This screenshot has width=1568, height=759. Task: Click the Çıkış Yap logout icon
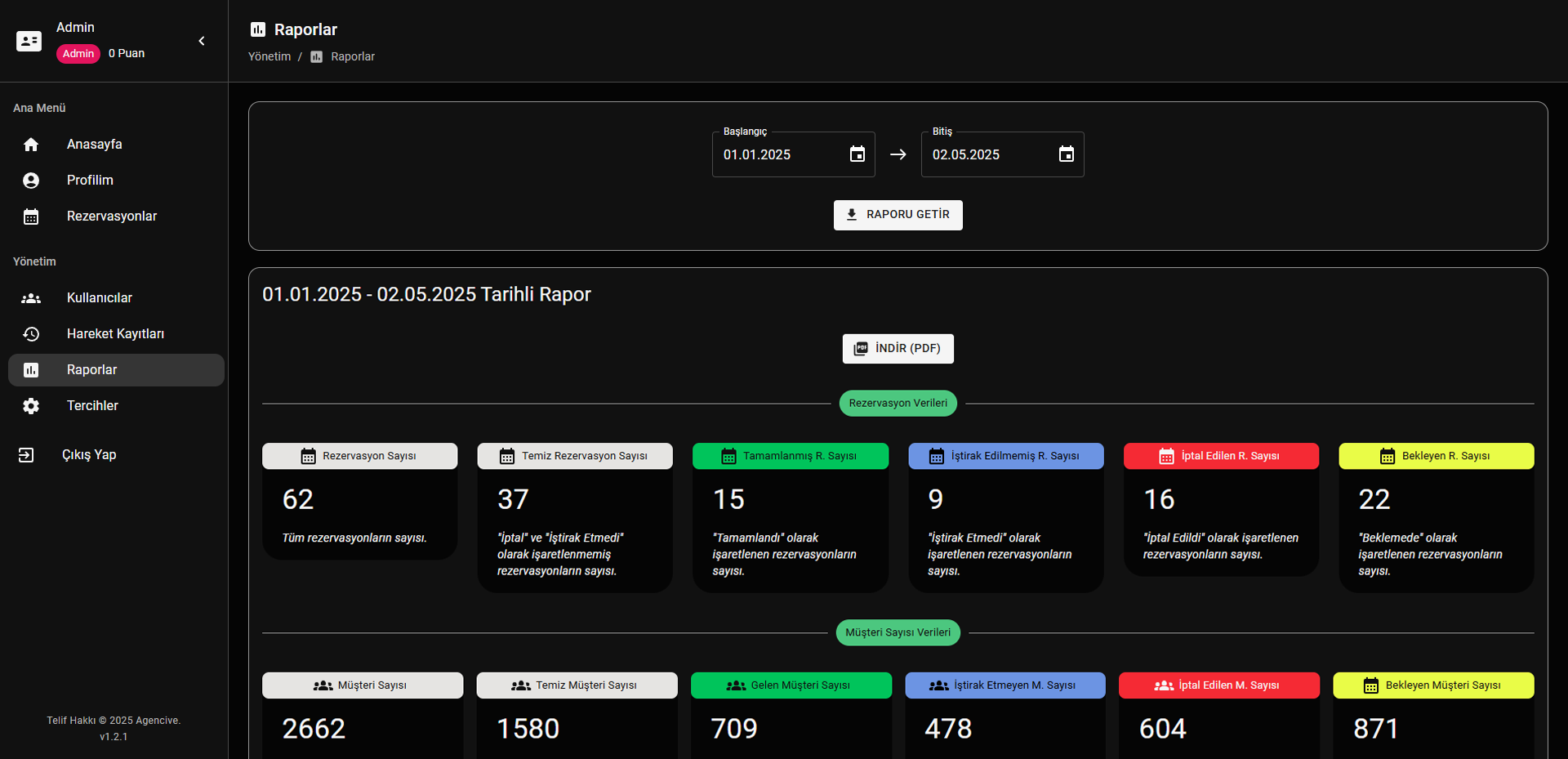pyautogui.click(x=26, y=455)
